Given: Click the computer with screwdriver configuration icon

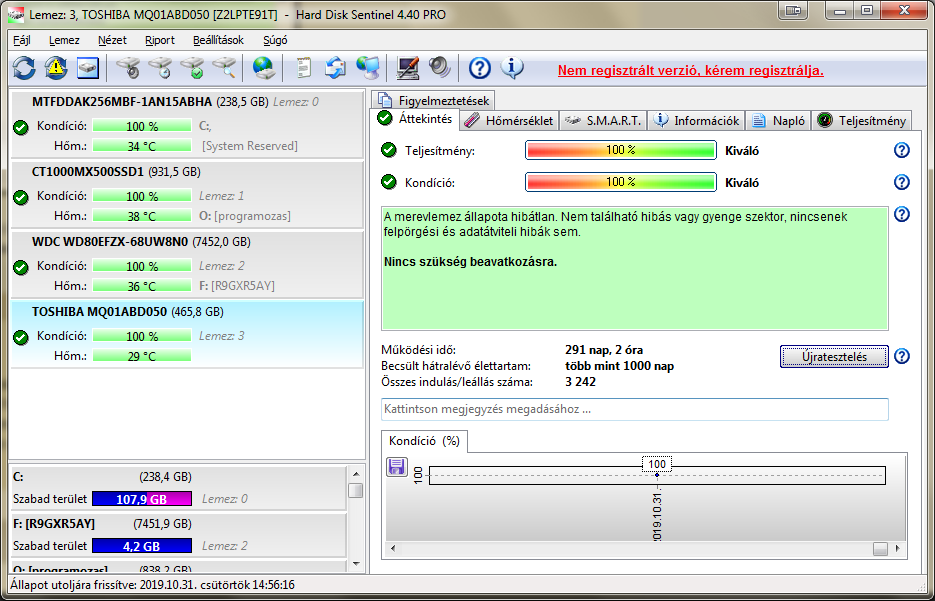Looking at the screenshot, I should 408,69.
